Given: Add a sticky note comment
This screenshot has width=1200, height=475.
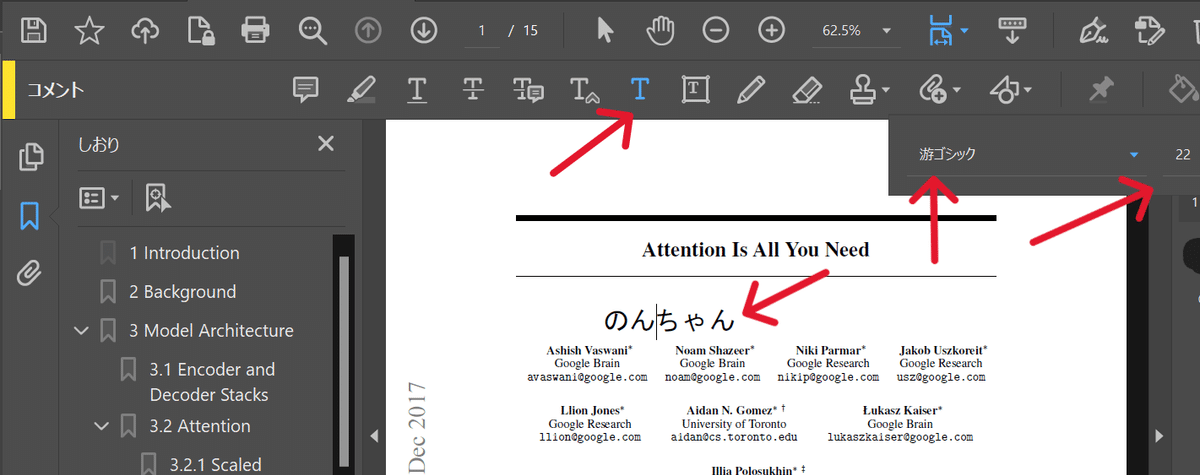Looking at the screenshot, I should tap(306, 90).
